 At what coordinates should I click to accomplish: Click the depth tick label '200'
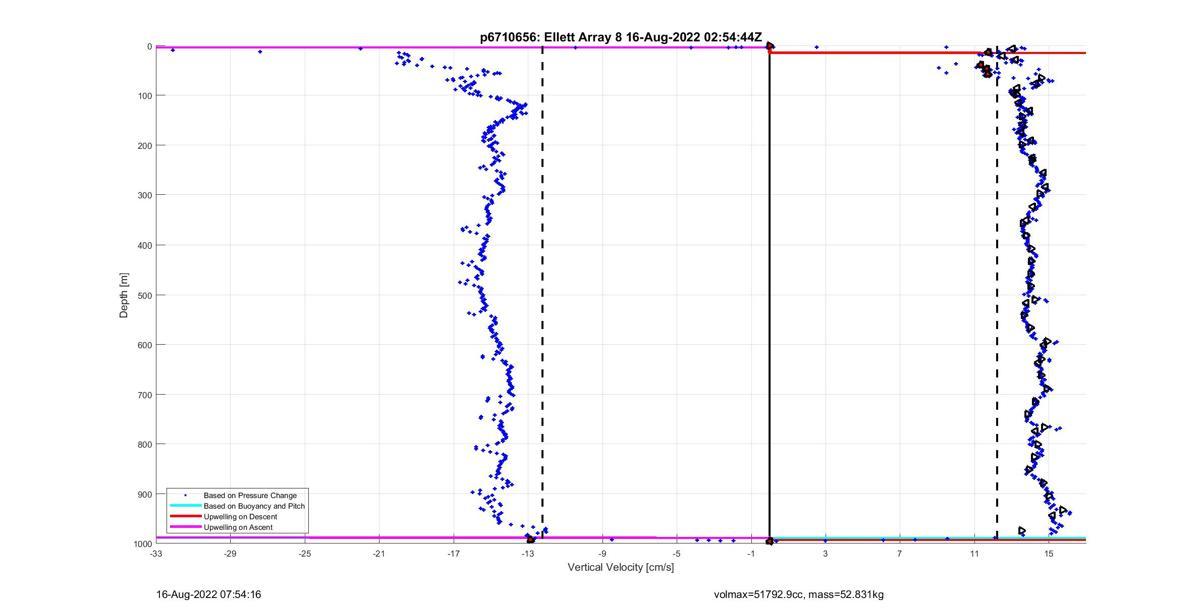(145, 146)
